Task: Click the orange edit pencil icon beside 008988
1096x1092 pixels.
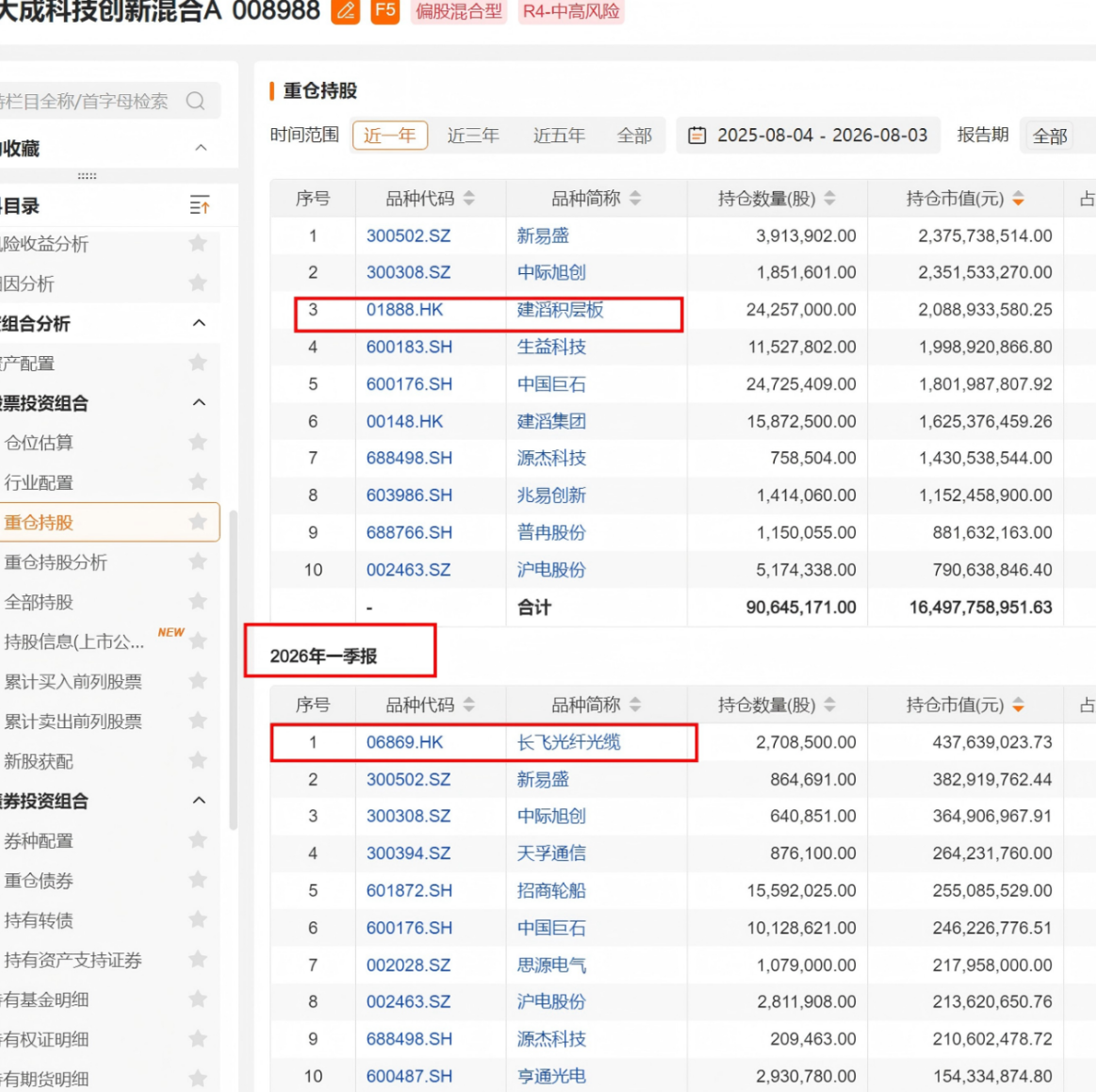Action: pyautogui.click(x=345, y=11)
